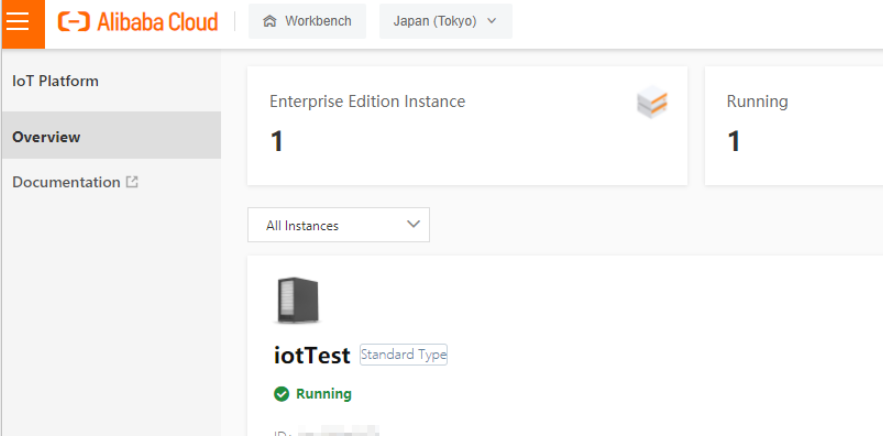Open the Japan (Tokyo) region dropdown
The height and width of the screenshot is (436, 883).
point(445,21)
